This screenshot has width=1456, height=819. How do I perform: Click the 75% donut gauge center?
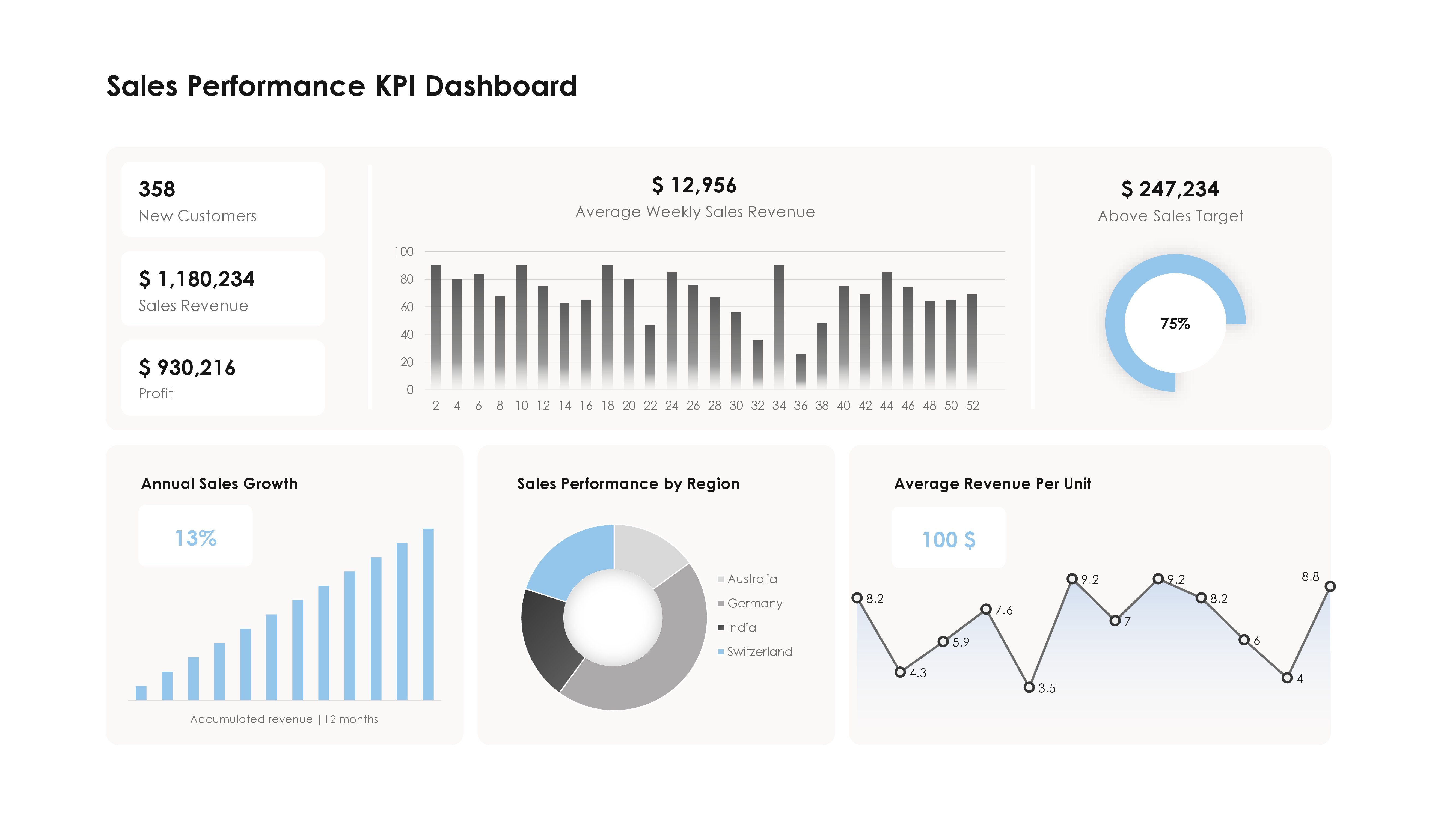(1175, 323)
